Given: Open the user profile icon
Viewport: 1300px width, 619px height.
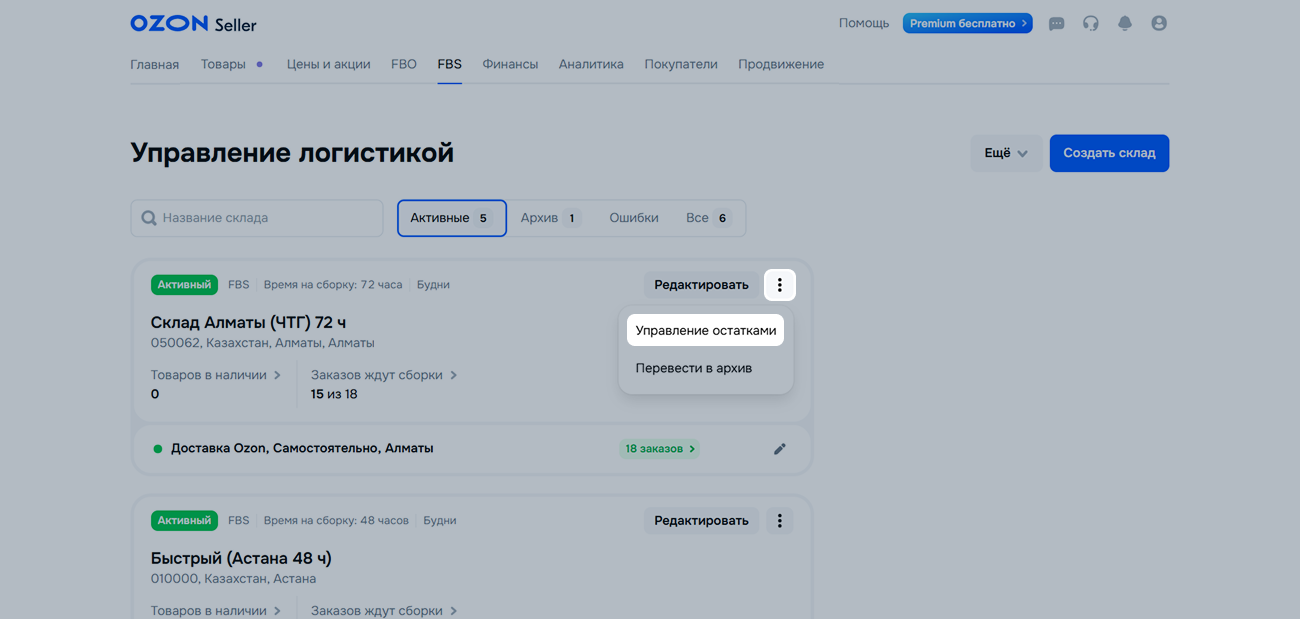Looking at the screenshot, I should [1159, 23].
